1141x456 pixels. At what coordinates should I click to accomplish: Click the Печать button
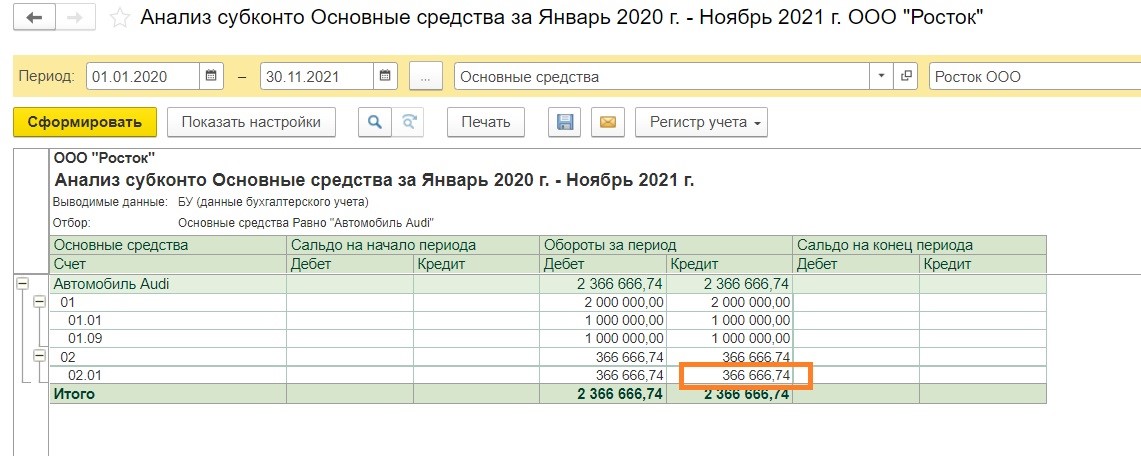coord(485,122)
